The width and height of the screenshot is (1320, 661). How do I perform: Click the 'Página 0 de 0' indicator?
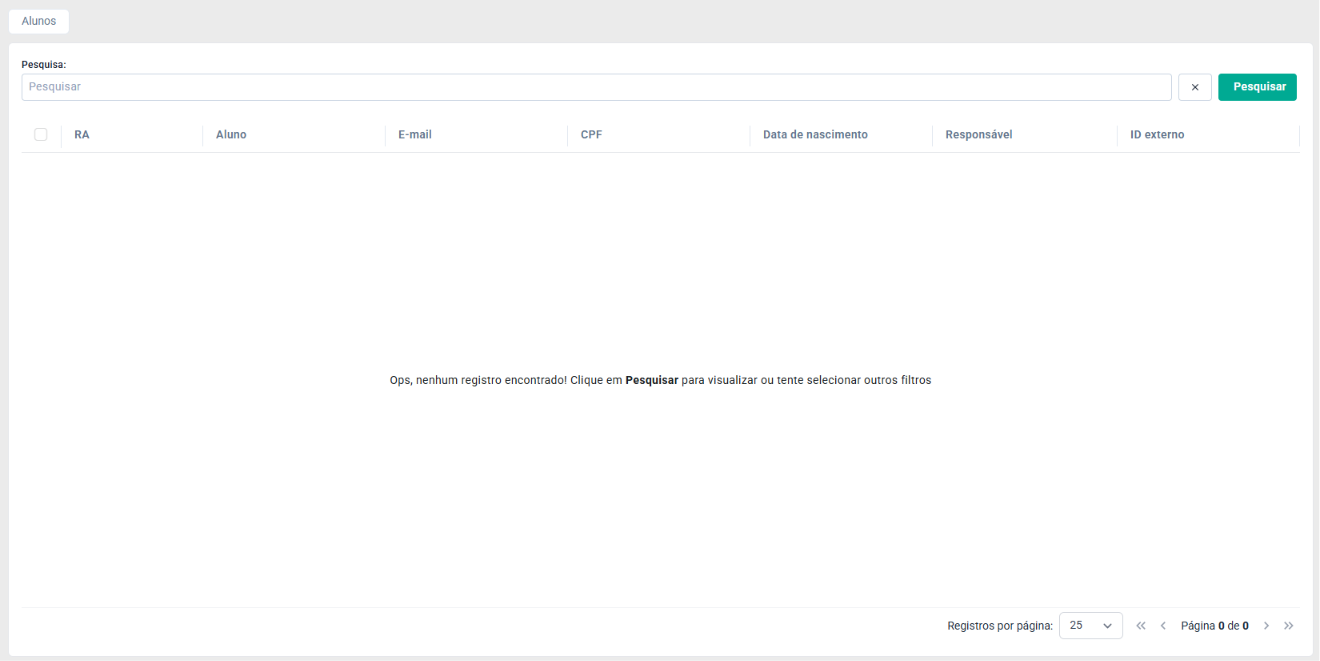click(1214, 626)
